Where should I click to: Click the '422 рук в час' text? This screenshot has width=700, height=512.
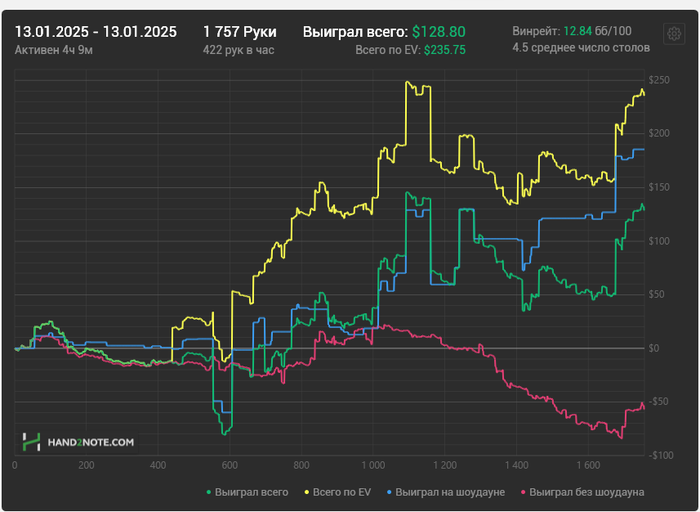(x=238, y=50)
